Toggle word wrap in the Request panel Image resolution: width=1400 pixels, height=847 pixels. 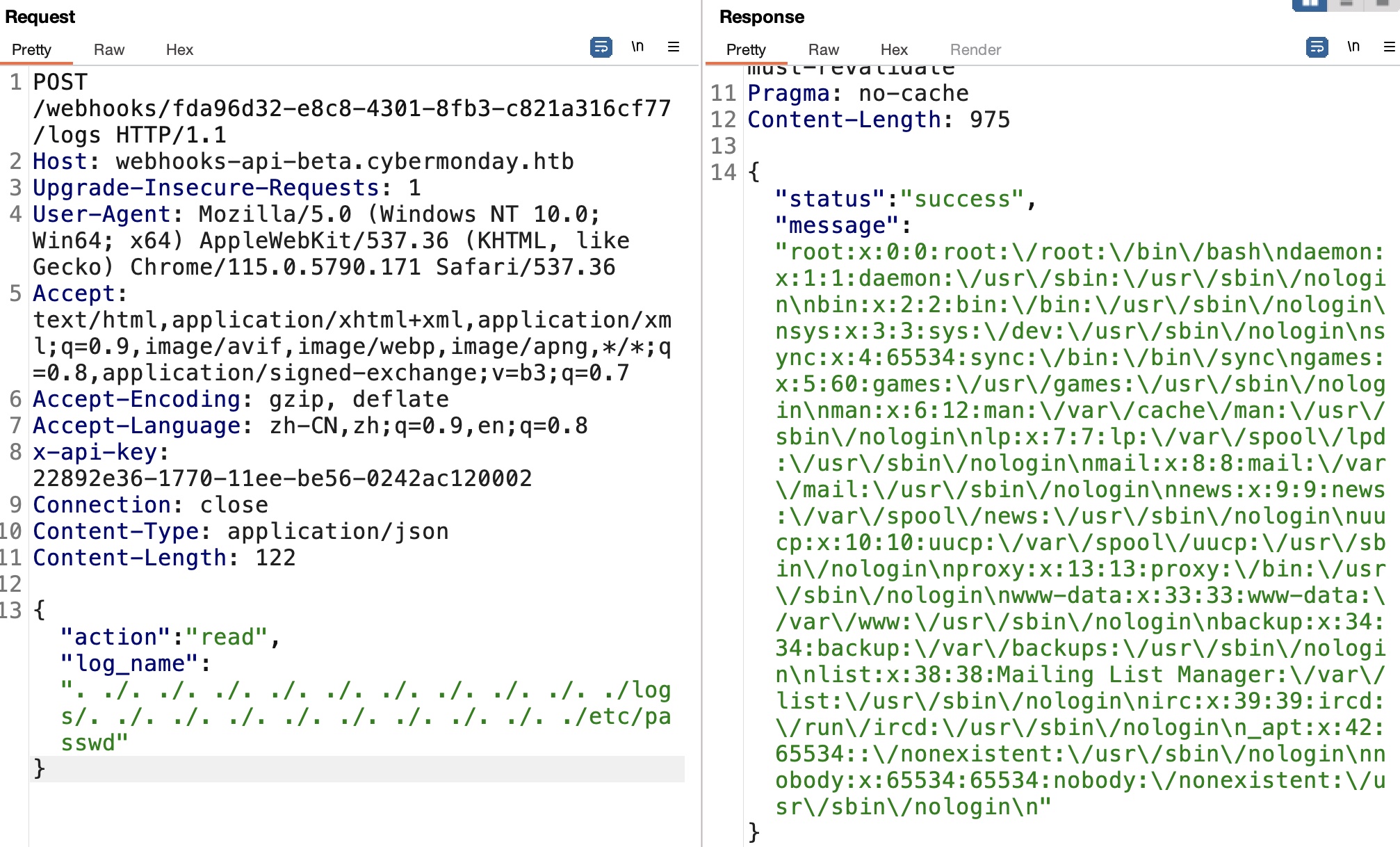[601, 47]
